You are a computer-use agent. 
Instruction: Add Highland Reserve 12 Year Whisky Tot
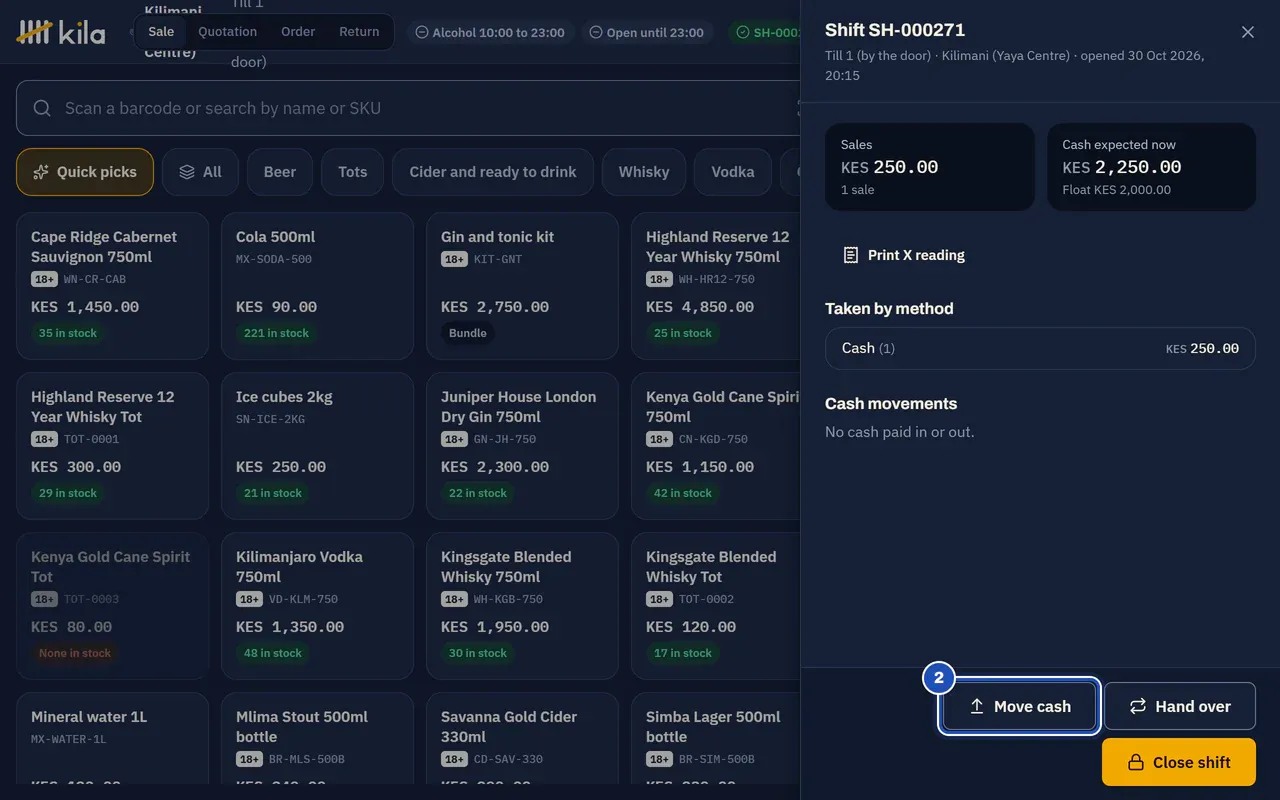pyautogui.click(x=113, y=446)
